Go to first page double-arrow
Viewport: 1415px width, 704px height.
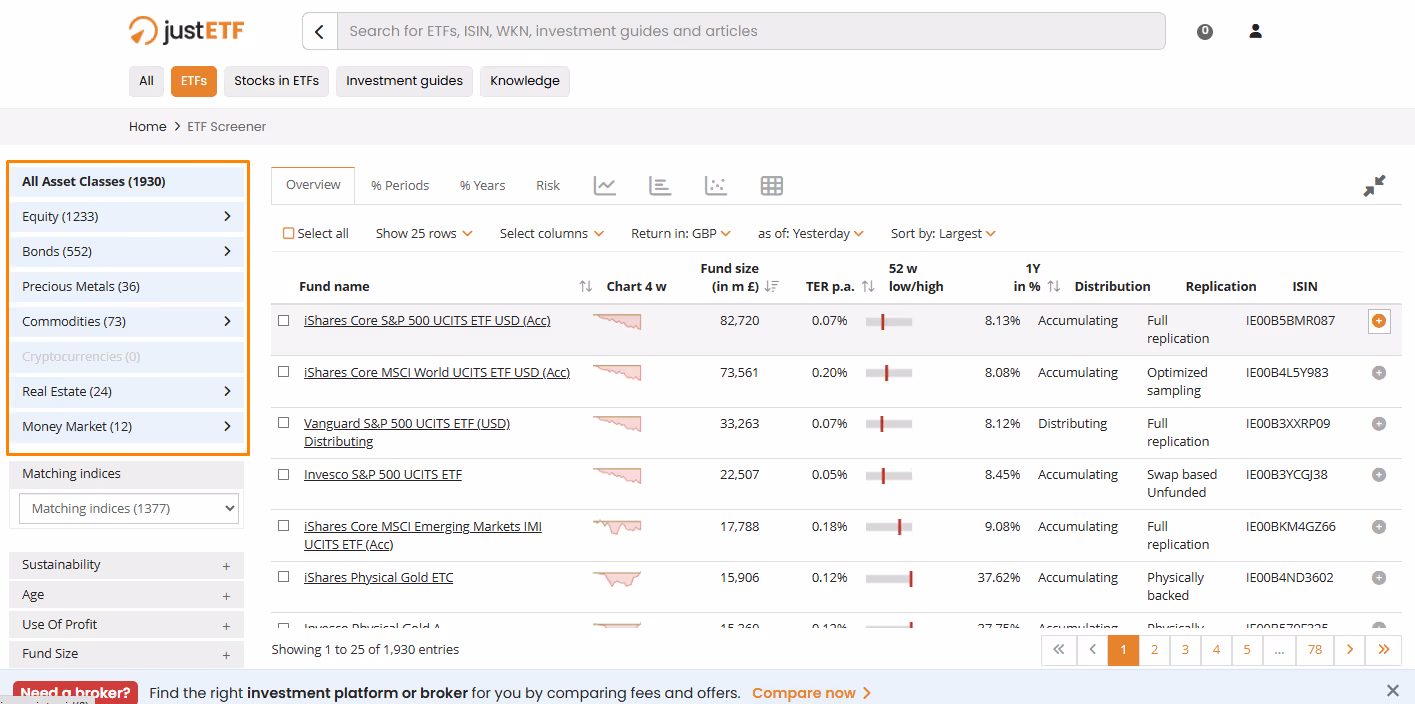(1058, 649)
